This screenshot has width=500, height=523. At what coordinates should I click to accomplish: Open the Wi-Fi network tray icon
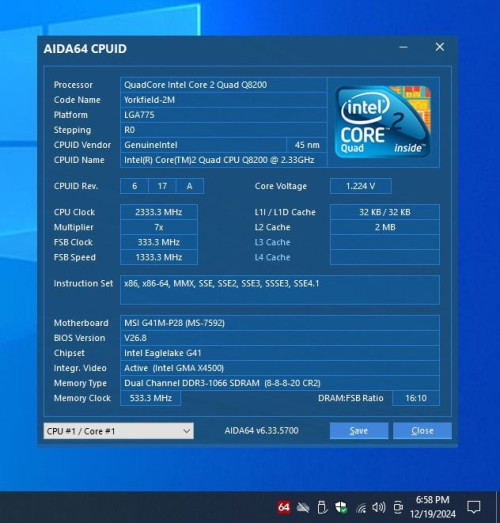click(361, 508)
